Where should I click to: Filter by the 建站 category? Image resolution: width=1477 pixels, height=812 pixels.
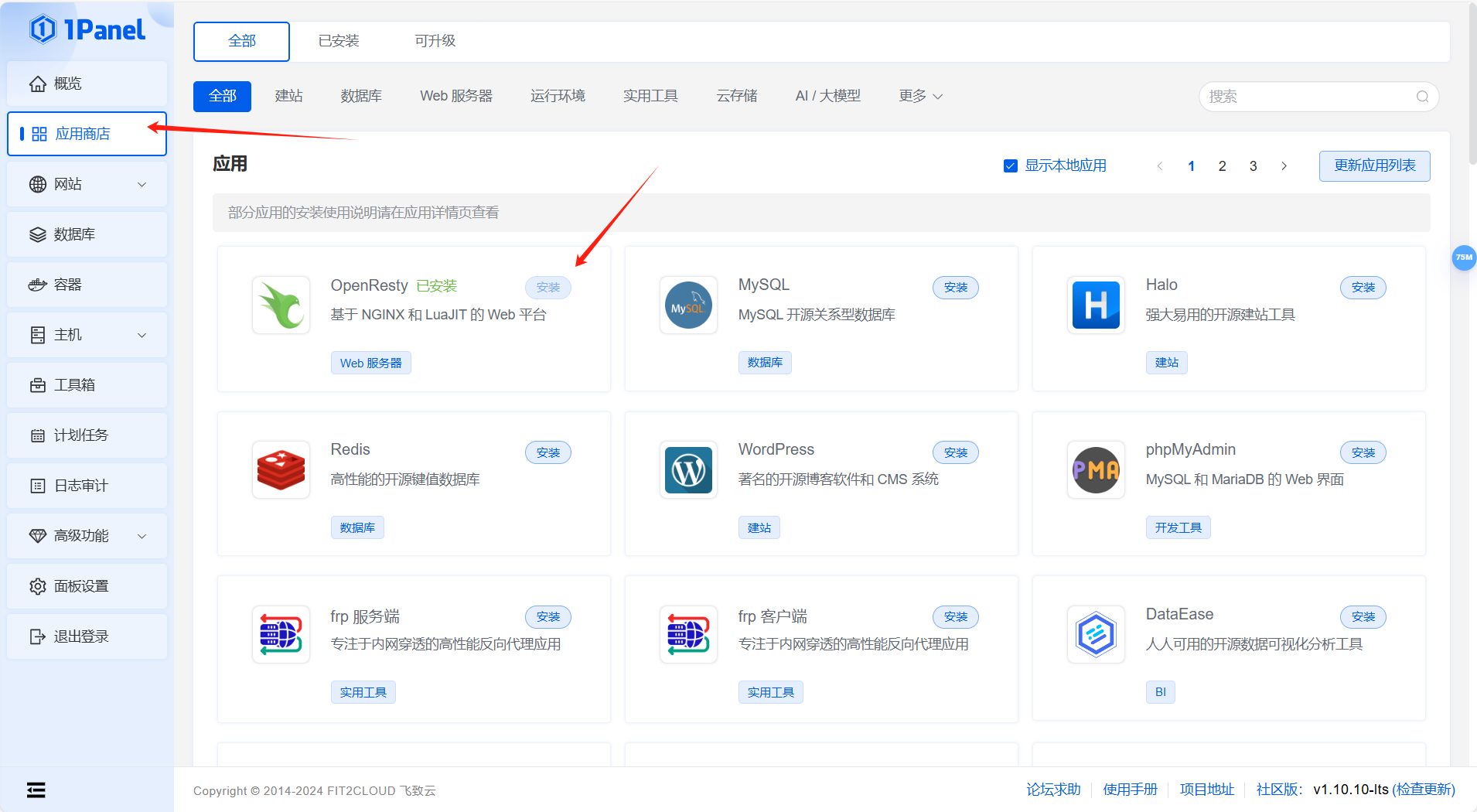(x=289, y=96)
